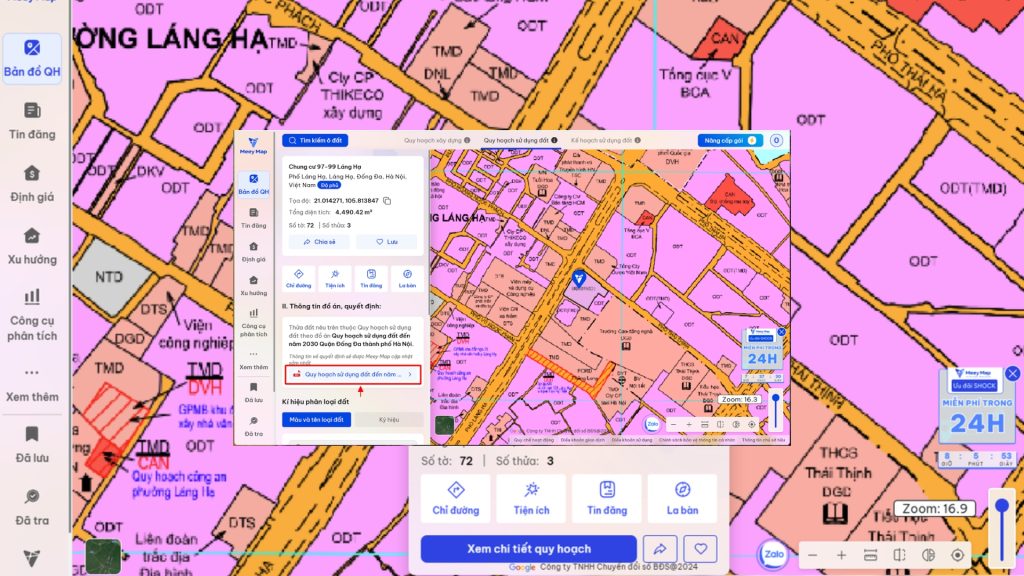This screenshot has width=1024, height=576.
Task: Open La bàn compass tool above Xem chi tiết
Action: pyautogui.click(x=682, y=498)
